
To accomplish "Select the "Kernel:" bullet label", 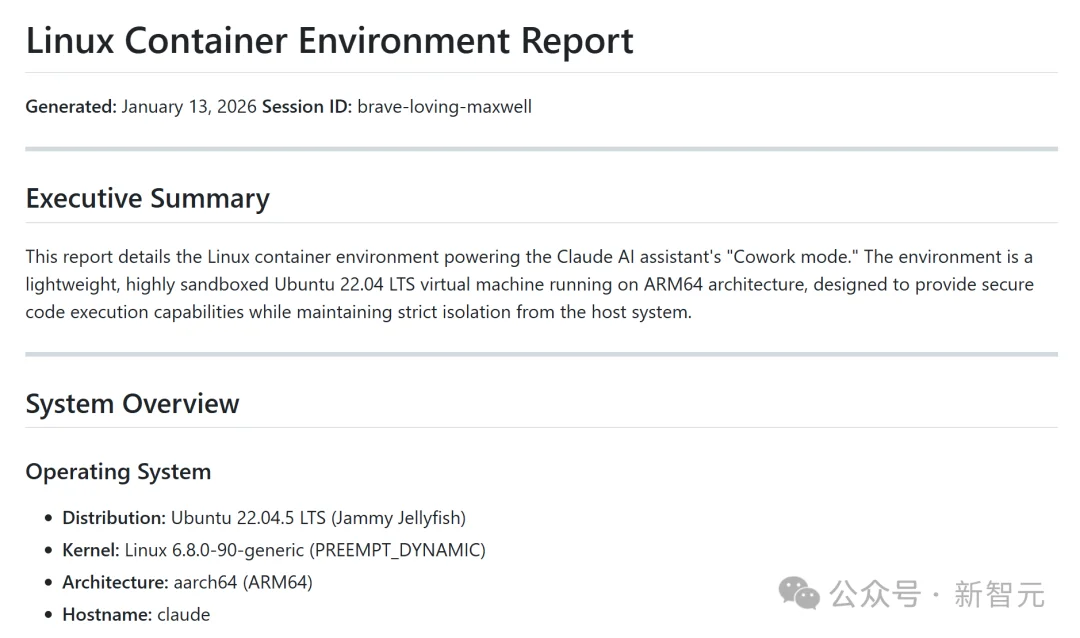I will (x=91, y=550).
